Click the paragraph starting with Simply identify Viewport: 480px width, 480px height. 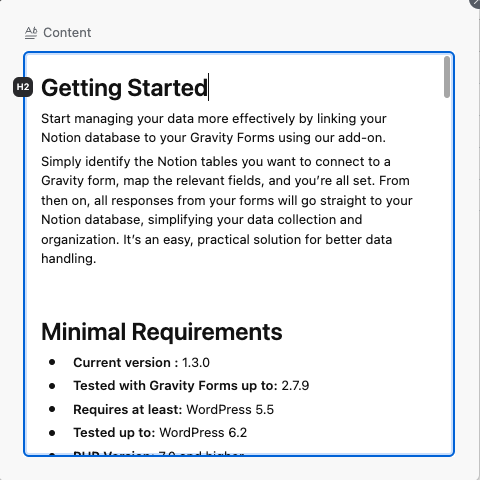coord(227,210)
